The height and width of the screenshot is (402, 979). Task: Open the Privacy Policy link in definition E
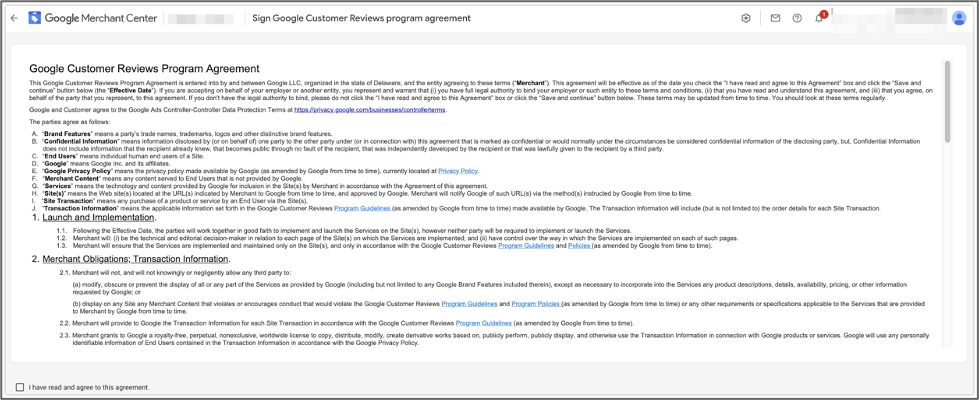tap(458, 170)
